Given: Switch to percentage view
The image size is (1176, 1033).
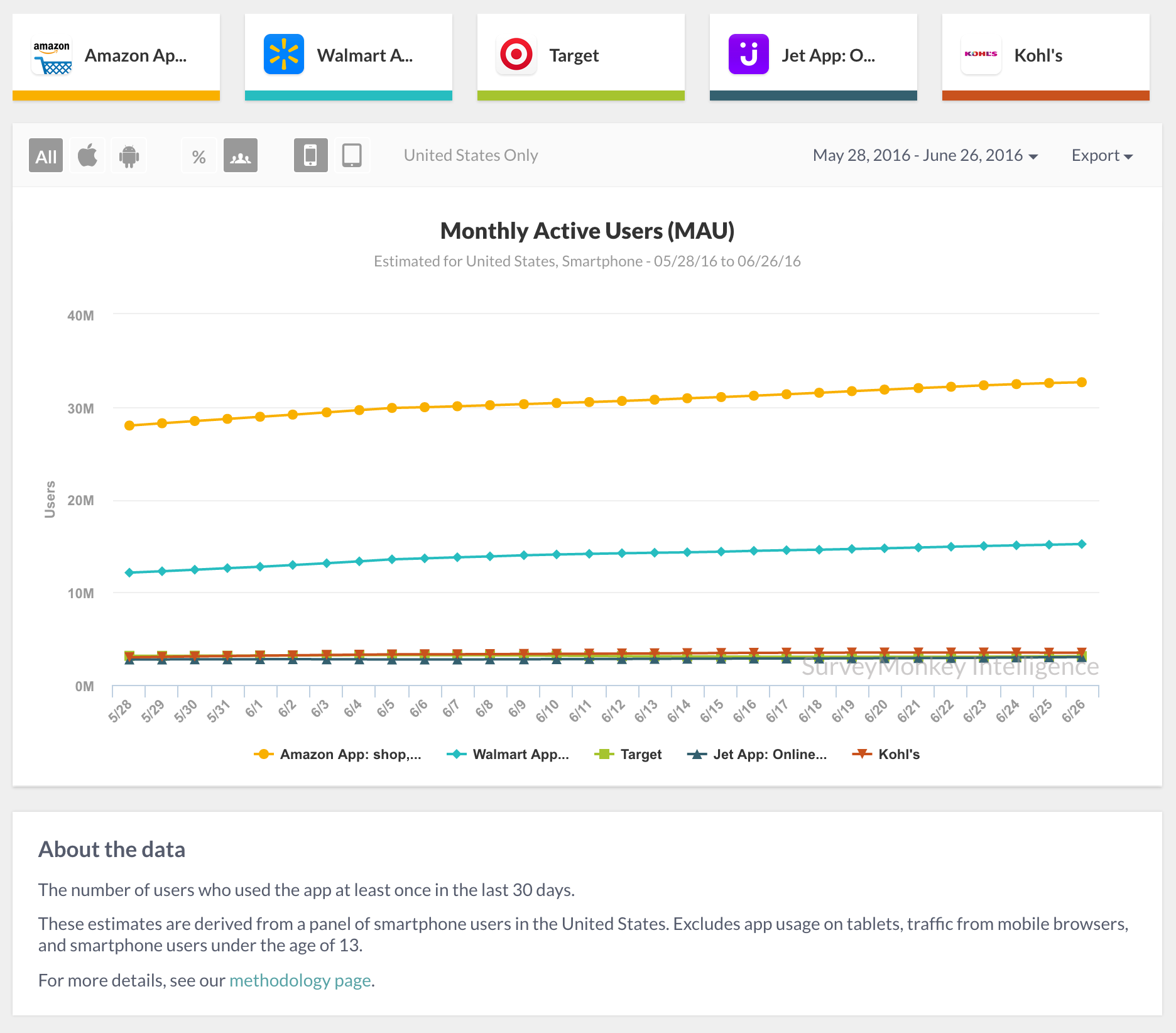Looking at the screenshot, I should 199,155.
